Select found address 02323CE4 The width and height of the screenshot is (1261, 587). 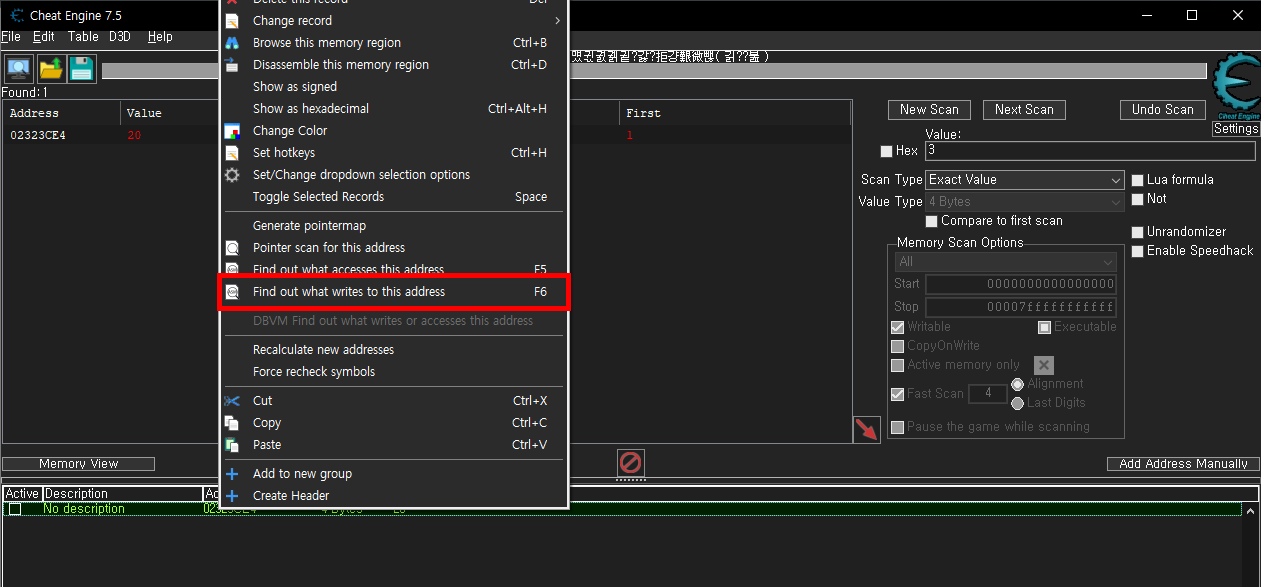click(x=38, y=135)
